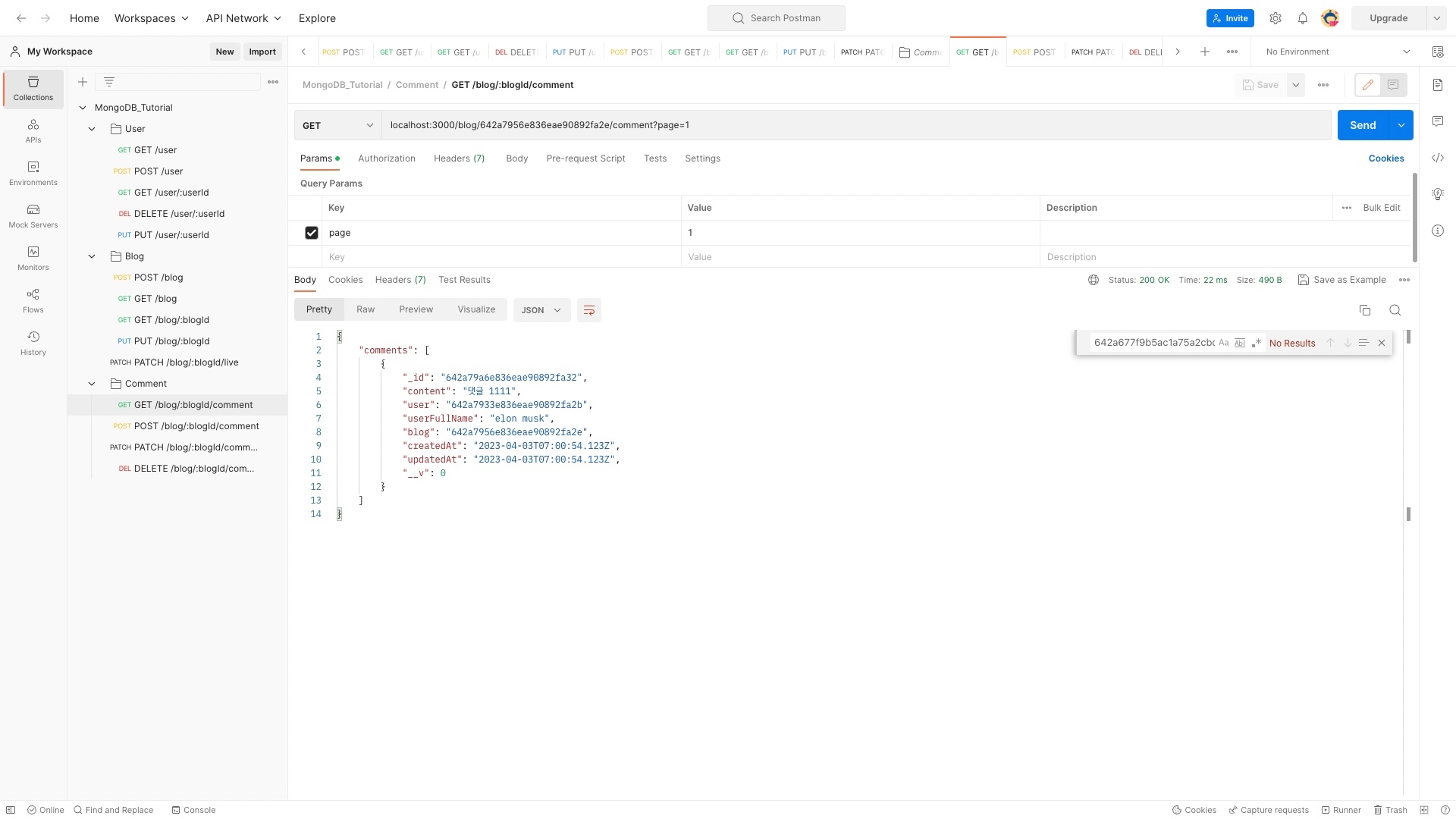
Task: Click the settings gear icon
Action: pyautogui.click(x=1276, y=18)
